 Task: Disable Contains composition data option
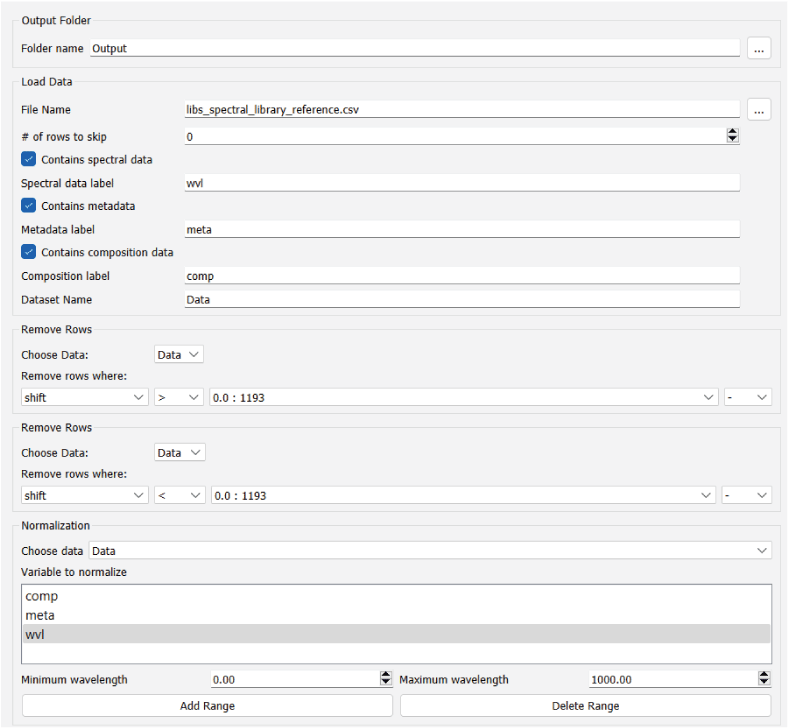pos(29,252)
